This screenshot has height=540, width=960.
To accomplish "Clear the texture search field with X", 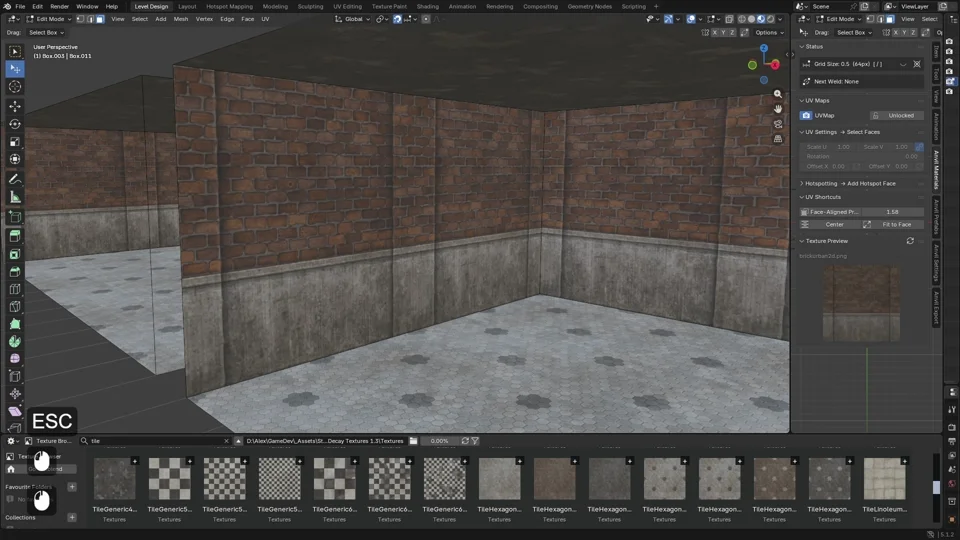I will pyautogui.click(x=226, y=441).
